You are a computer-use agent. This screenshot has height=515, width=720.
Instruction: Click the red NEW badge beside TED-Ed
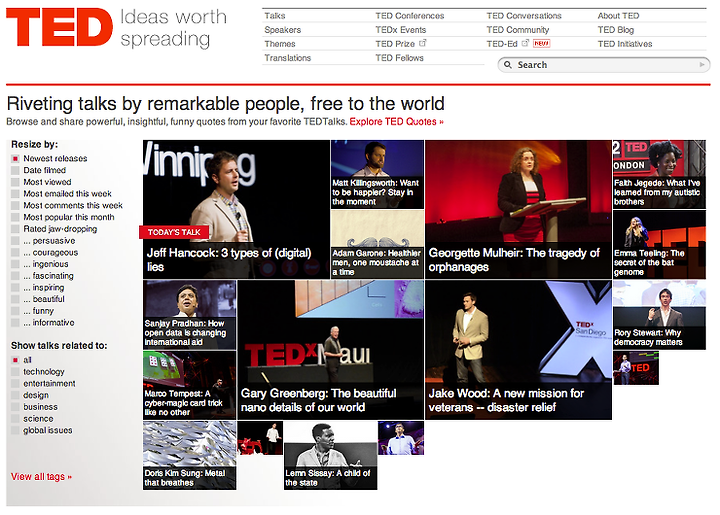click(541, 44)
